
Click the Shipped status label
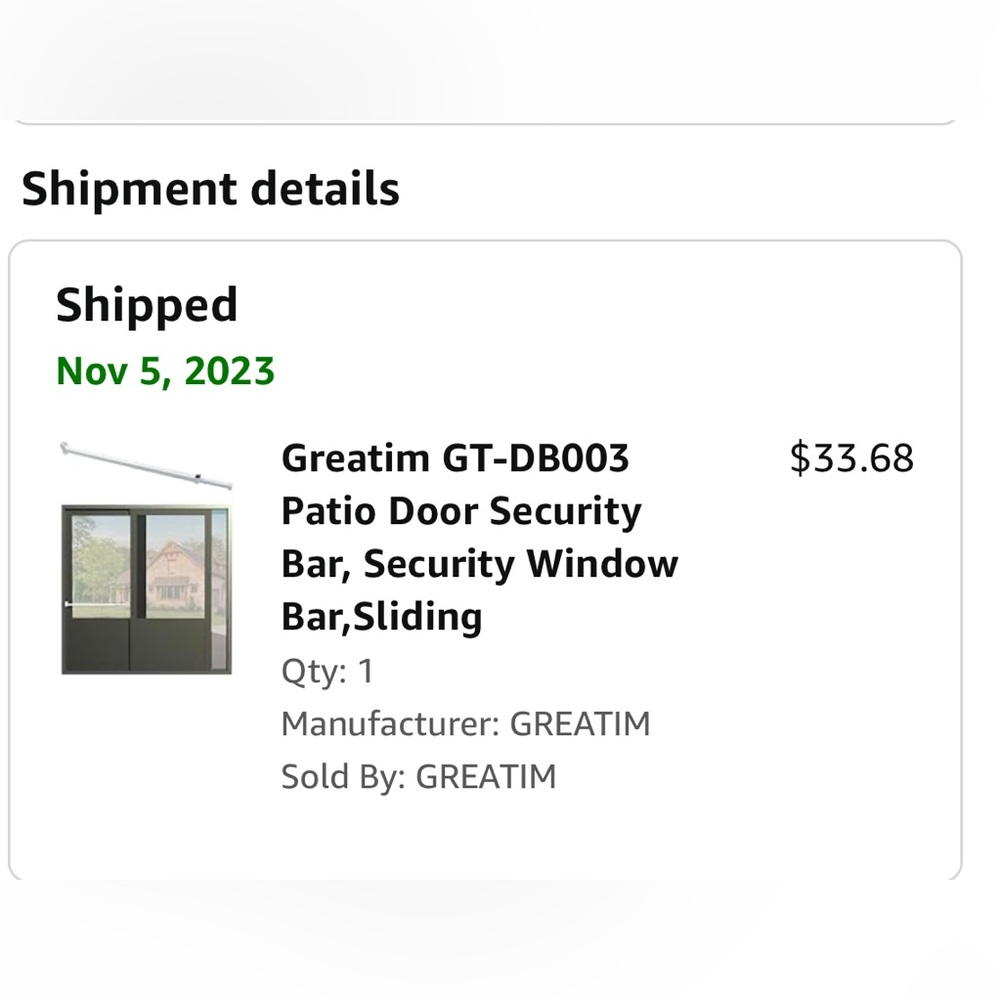coord(147,305)
